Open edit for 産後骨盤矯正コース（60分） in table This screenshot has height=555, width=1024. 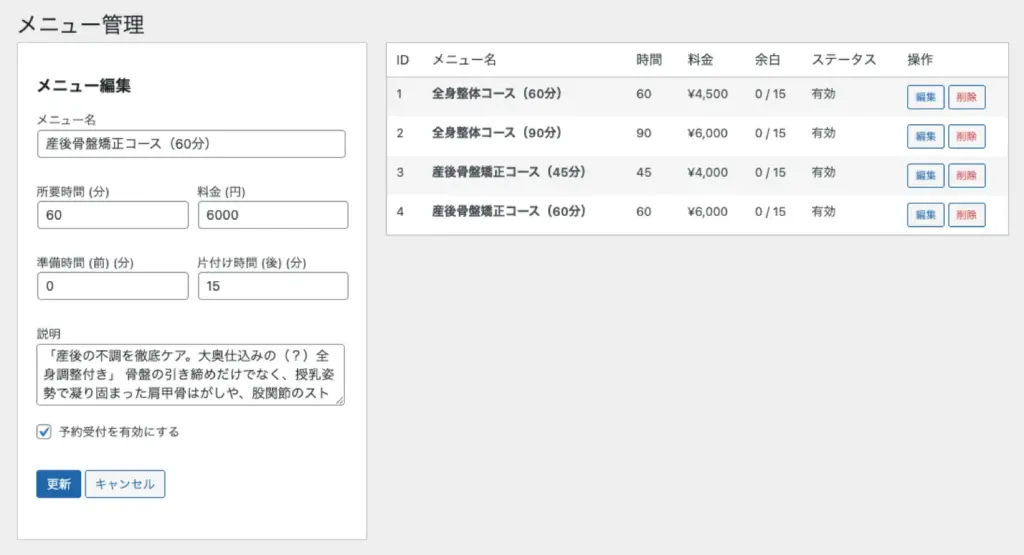click(x=925, y=214)
